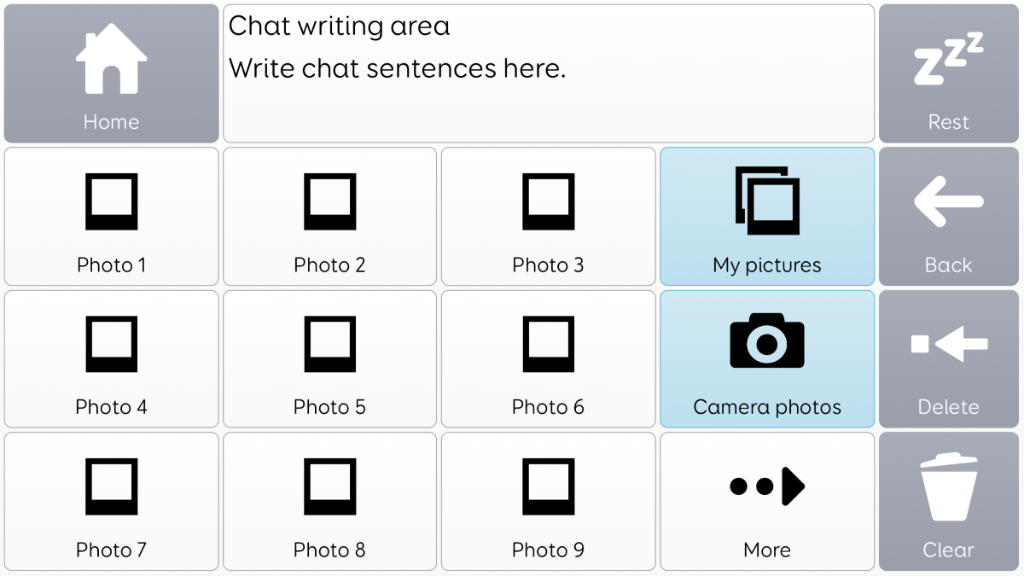The width and height of the screenshot is (1024, 576).
Task: Choose Photo 6 thumbnail
Action: point(548,359)
